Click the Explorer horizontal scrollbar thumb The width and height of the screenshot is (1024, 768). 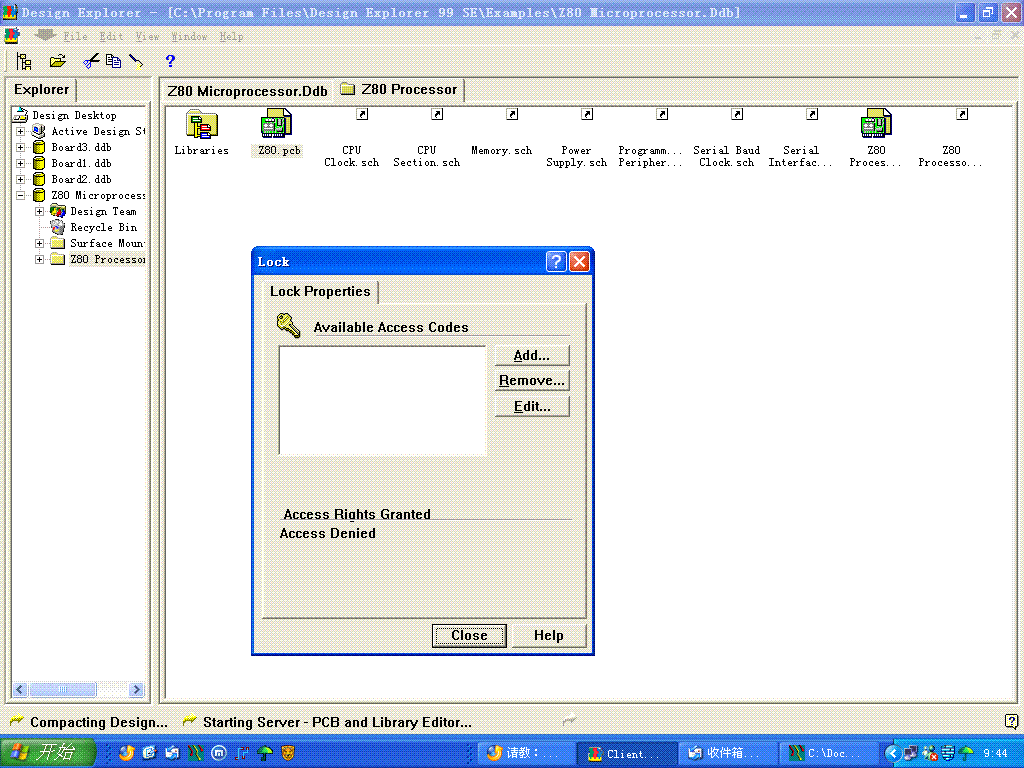pos(62,689)
